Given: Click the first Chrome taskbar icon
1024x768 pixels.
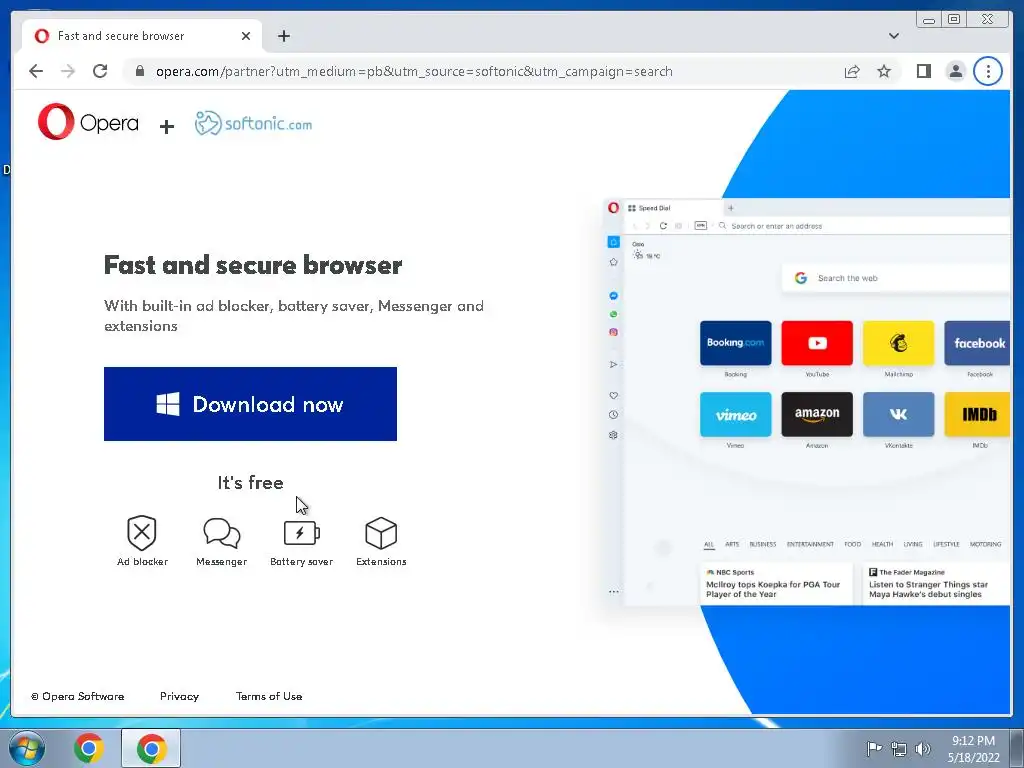Looking at the screenshot, I should coord(89,748).
